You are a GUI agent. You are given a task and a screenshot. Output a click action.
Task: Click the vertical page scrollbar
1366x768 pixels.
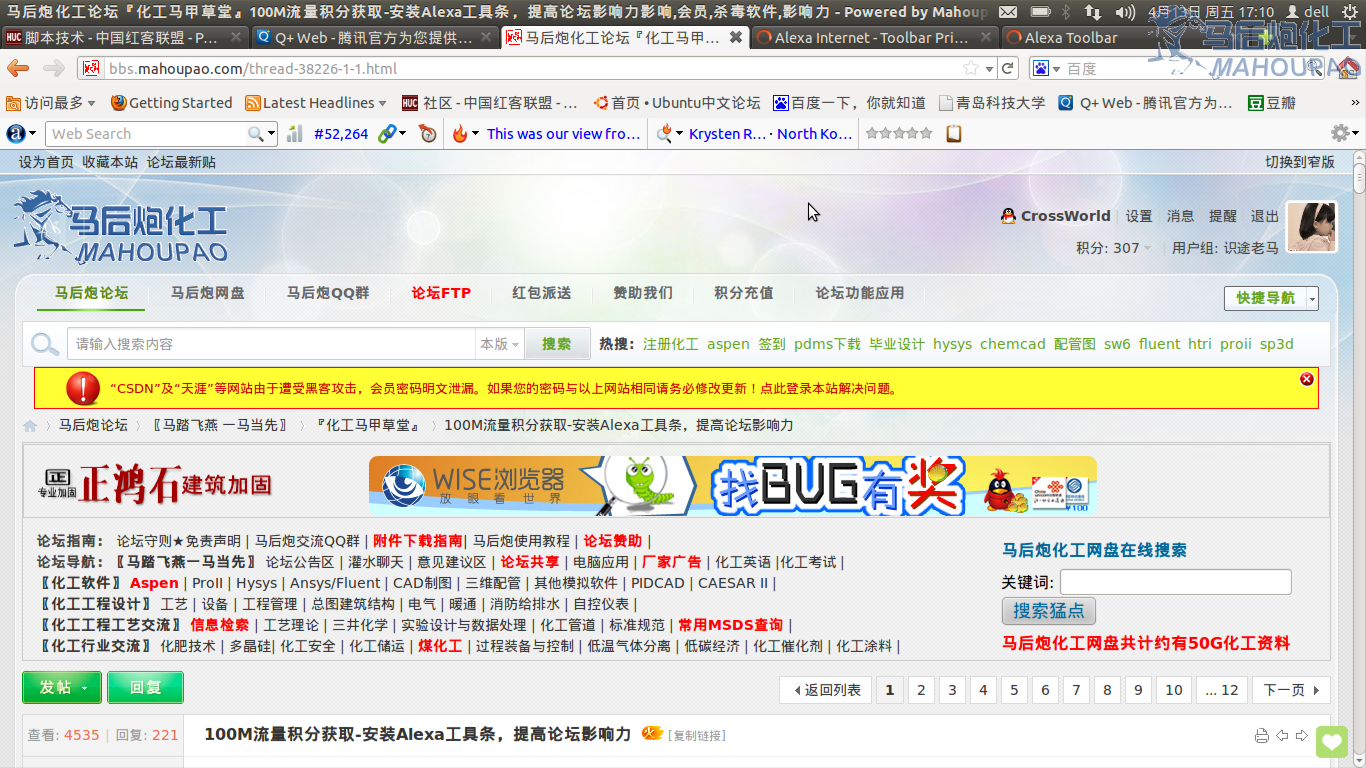pyautogui.click(x=1359, y=460)
